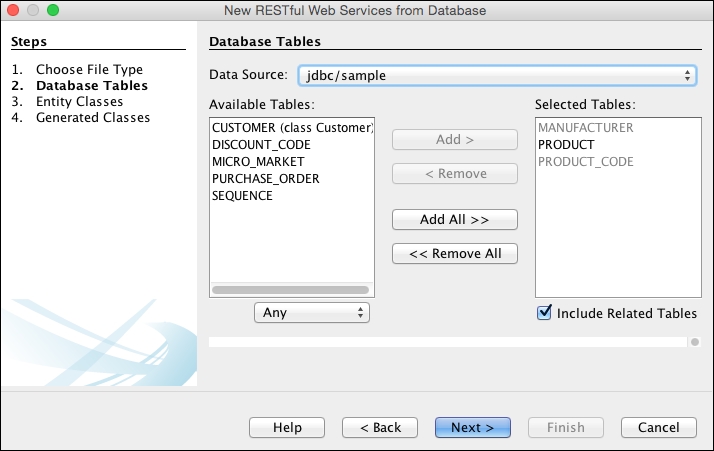This screenshot has height=451, width=714.
Task: Select PRODUCT in Selected Tables list
Action: coord(565,145)
